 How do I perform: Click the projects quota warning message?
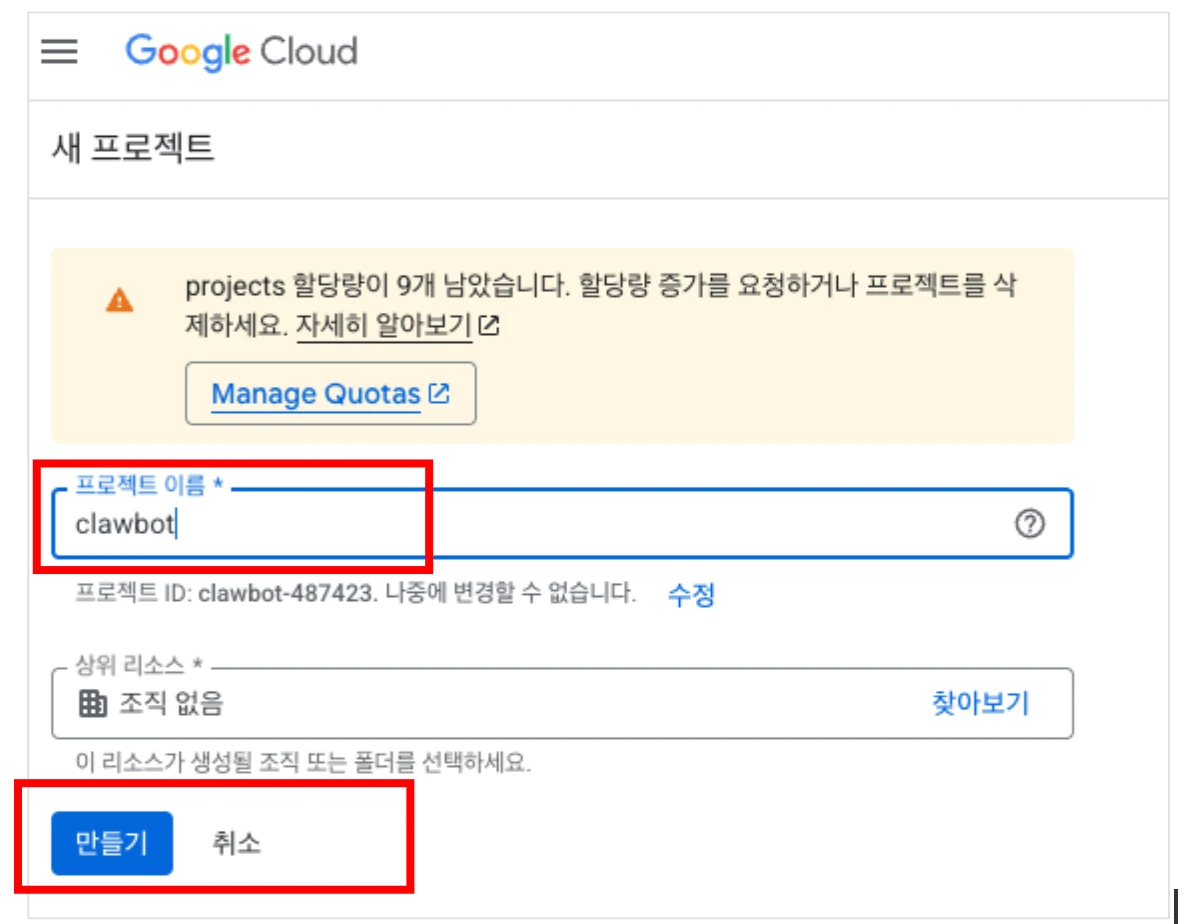(600, 287)
